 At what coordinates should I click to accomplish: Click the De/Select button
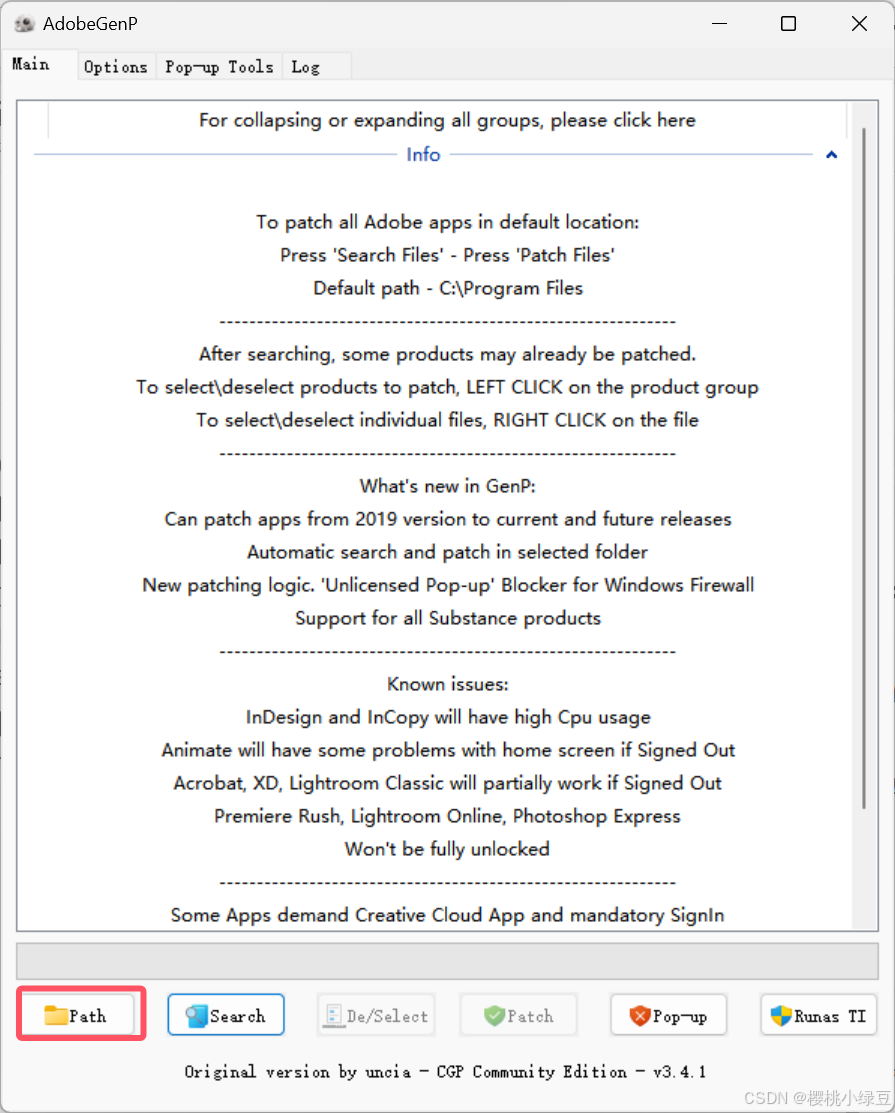376,1015
